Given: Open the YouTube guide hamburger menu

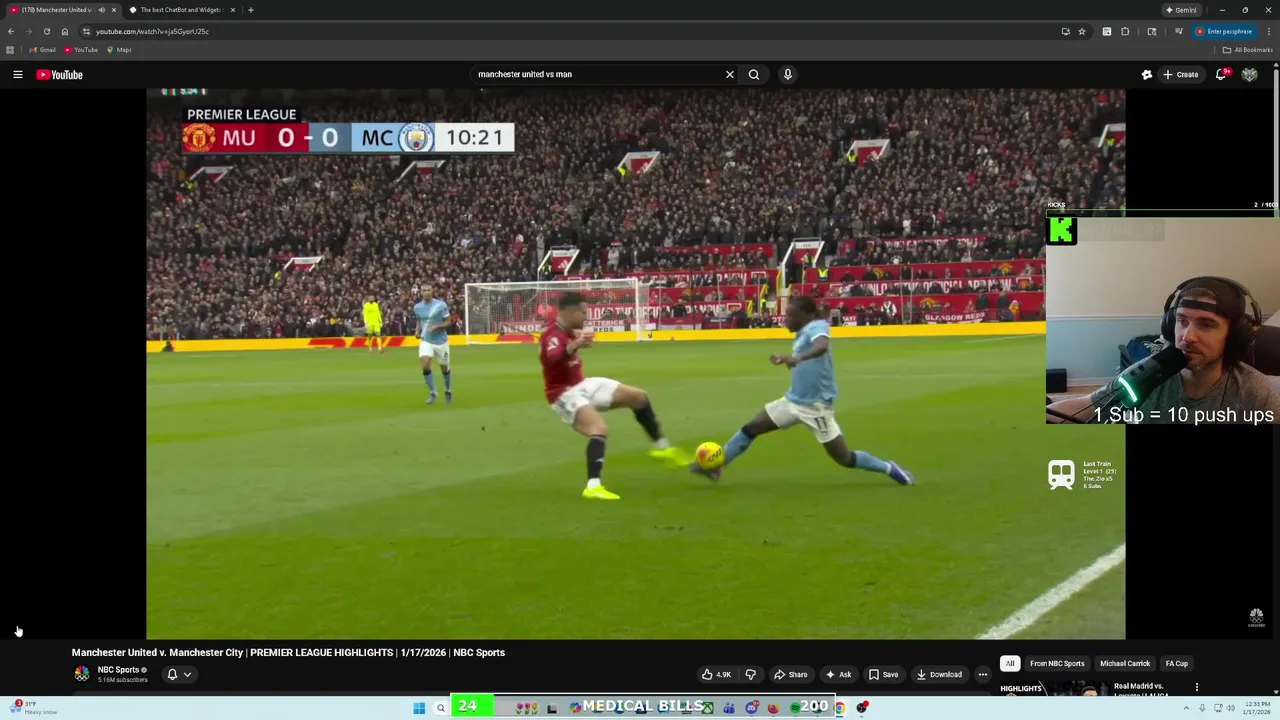Looking at the screenshot, I should [x=17, y=74].
